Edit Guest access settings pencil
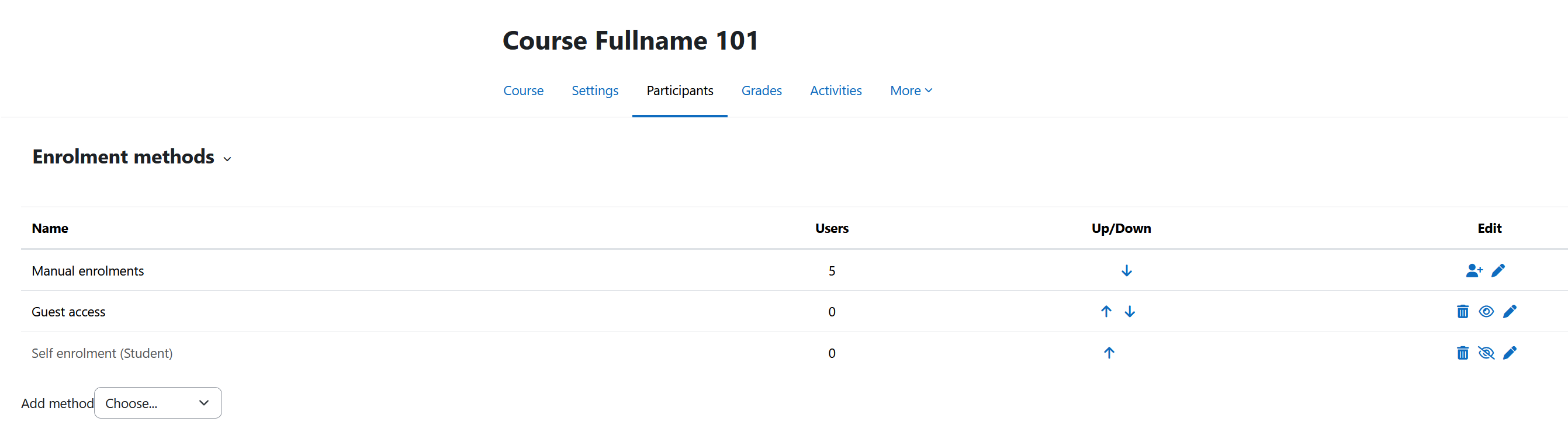 [x=1510, y=312]
